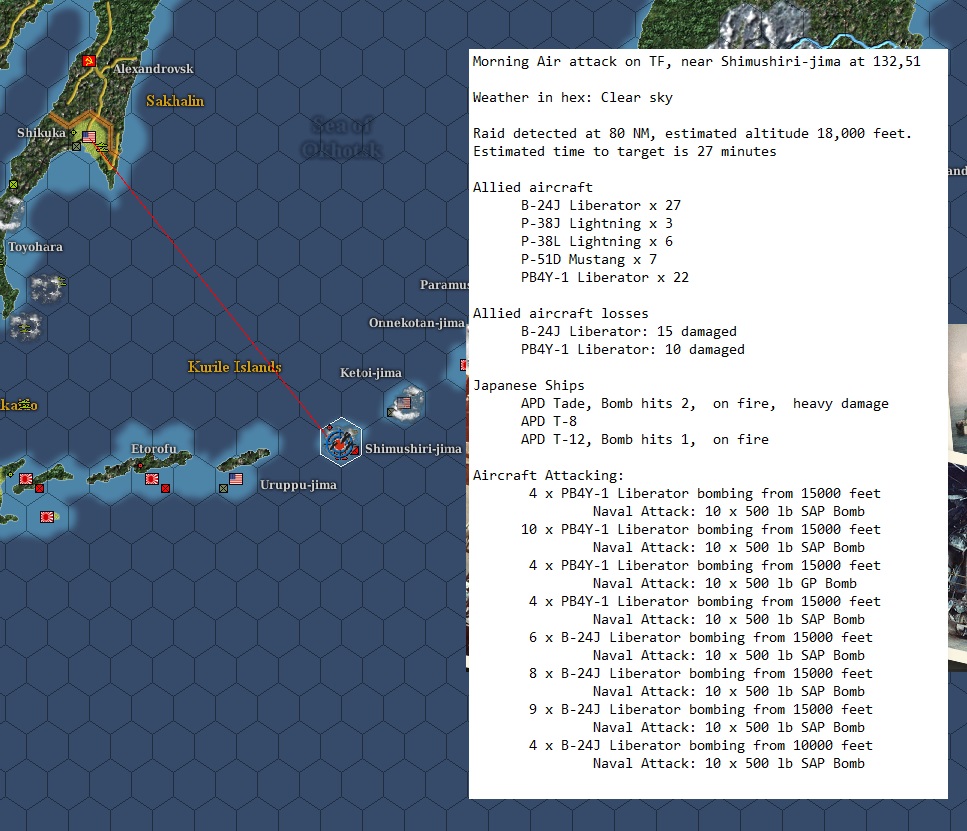Viewport: 967px width, 831px height.
Task: Click the 'Morning Air attack on TF' report heading
Action: click(x=696, y=62)
